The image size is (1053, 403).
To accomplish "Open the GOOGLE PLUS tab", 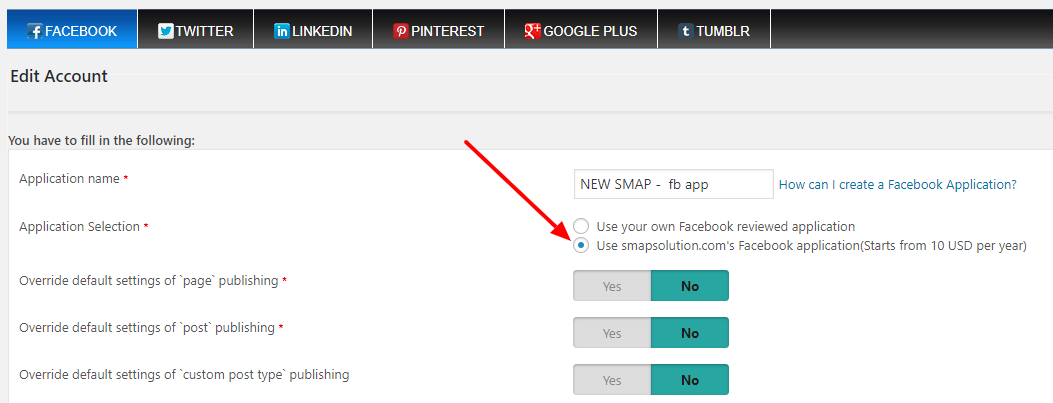I will pyautogui.click(x=581, y=29).
